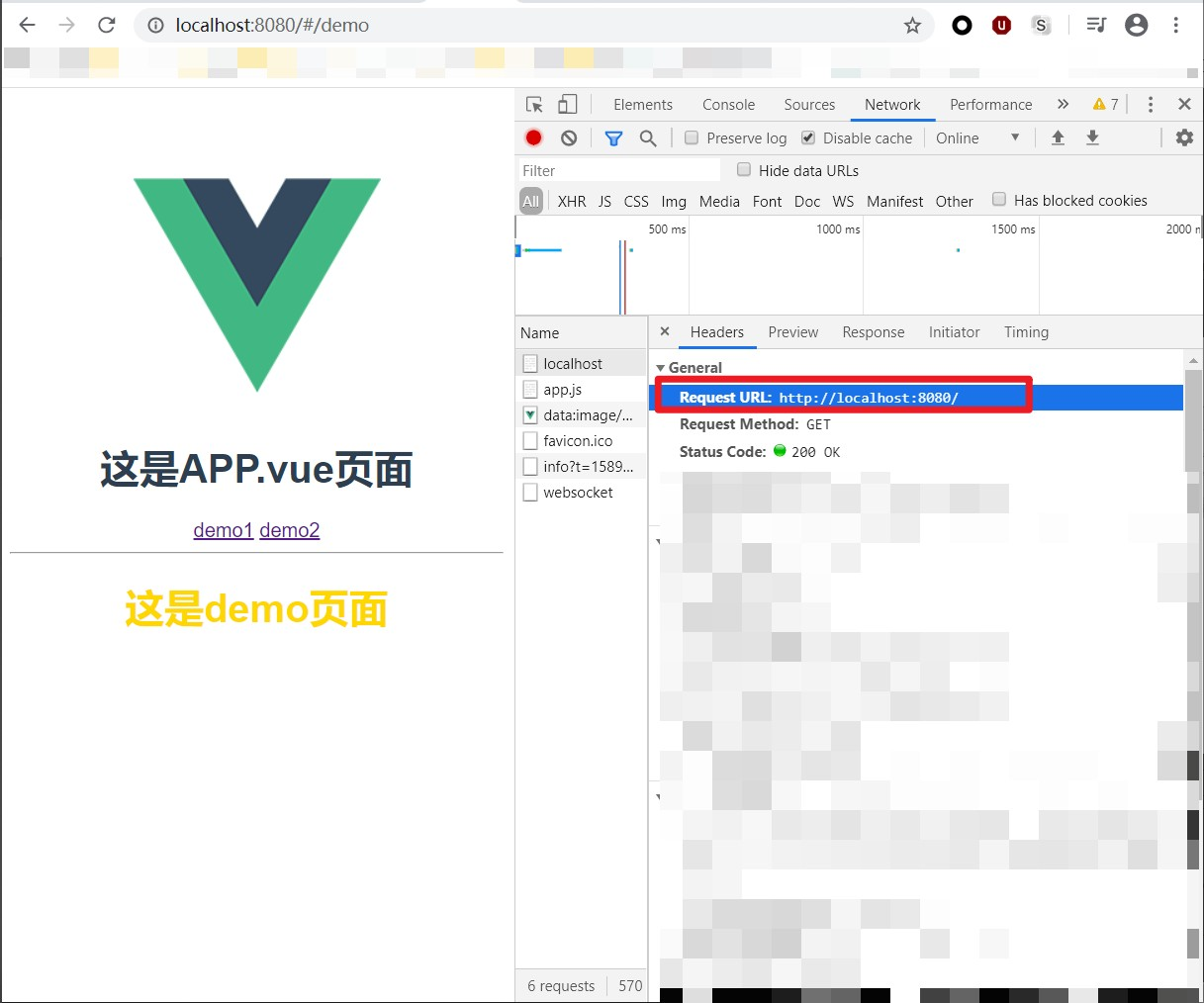Open the demo2 link
Screen dimensions: 1204x1003
[290, 530]
